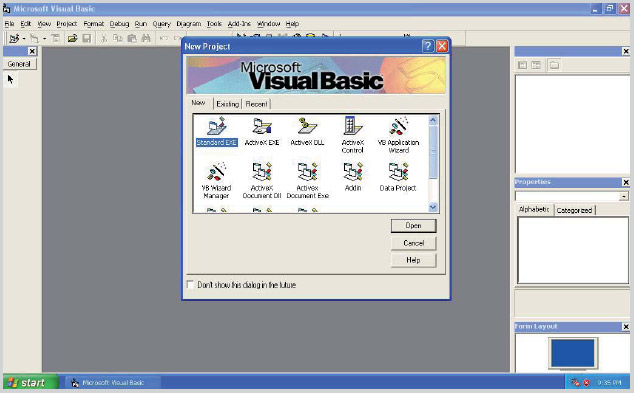The width and height of the screenshot is (635, 393).
Task: Expand the Properties object combo box
Action: [624, 196]
